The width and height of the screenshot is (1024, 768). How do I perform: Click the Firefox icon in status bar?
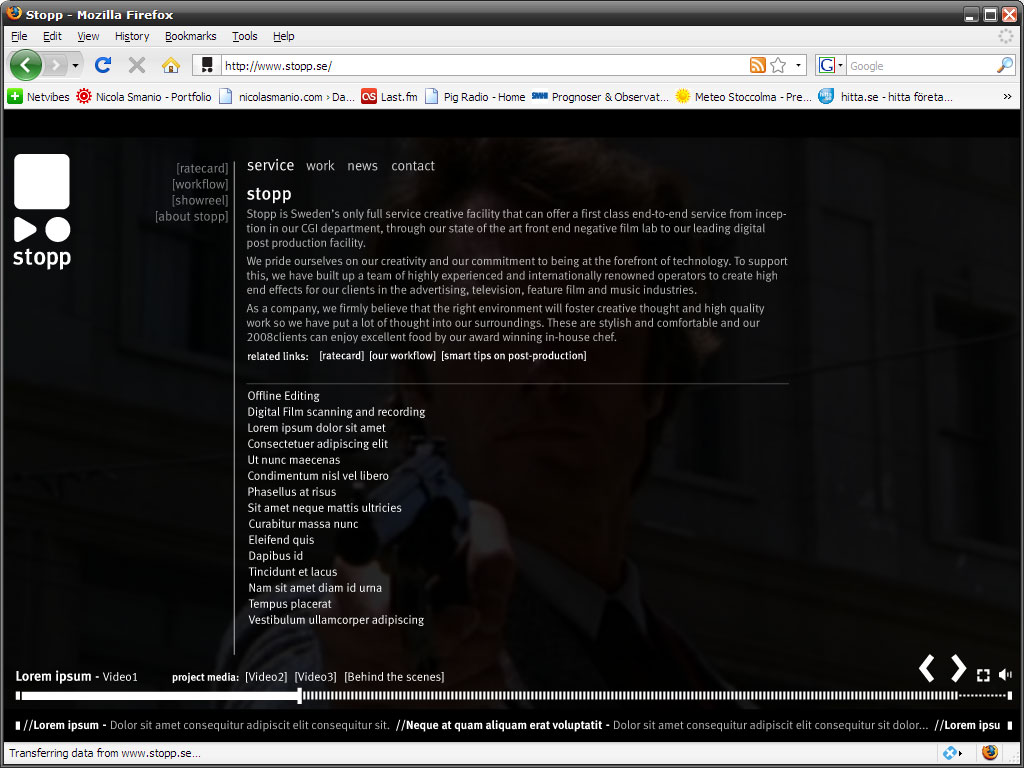(x=989, y=752)
